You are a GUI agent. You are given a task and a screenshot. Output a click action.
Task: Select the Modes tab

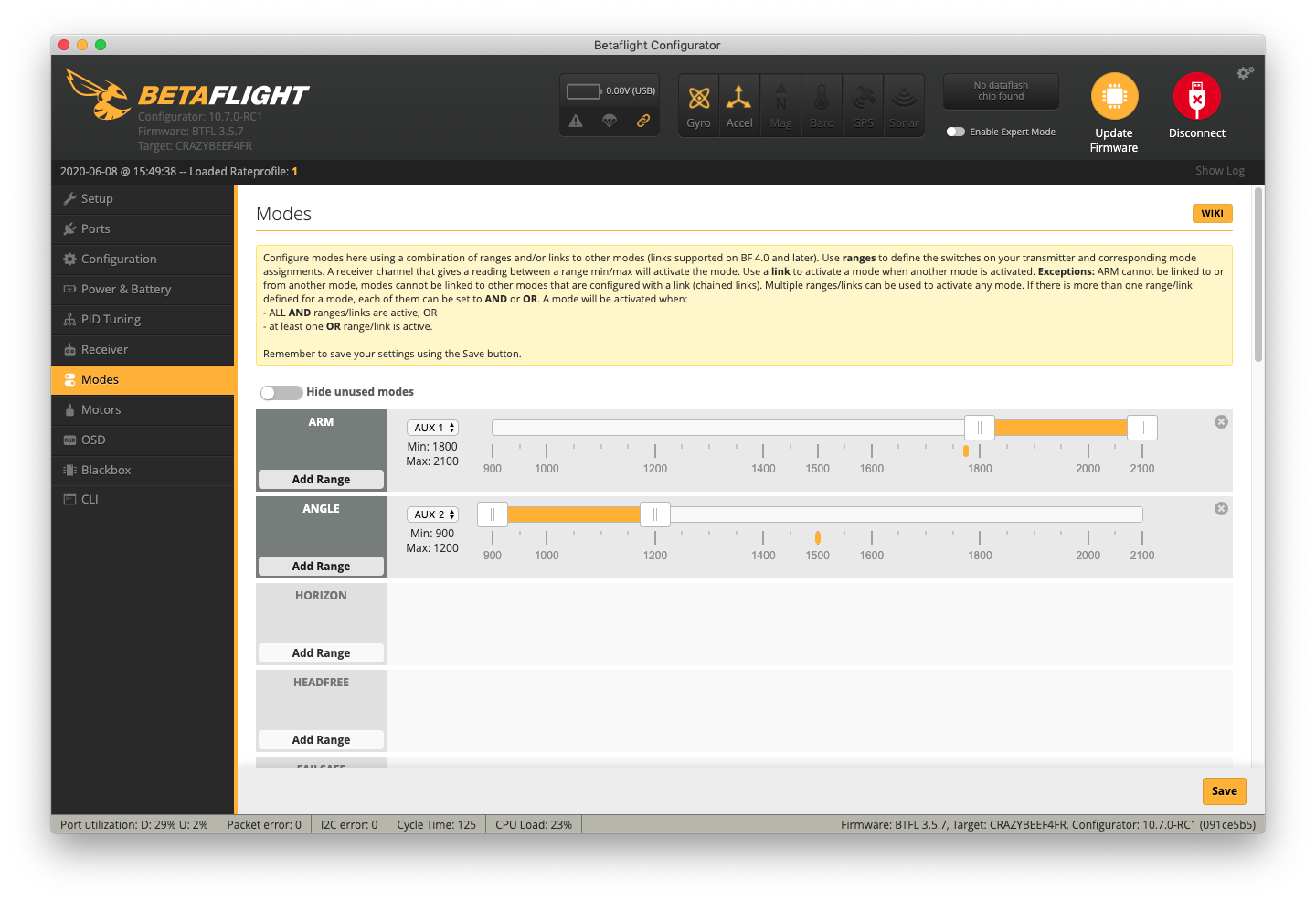coord(143,379)
